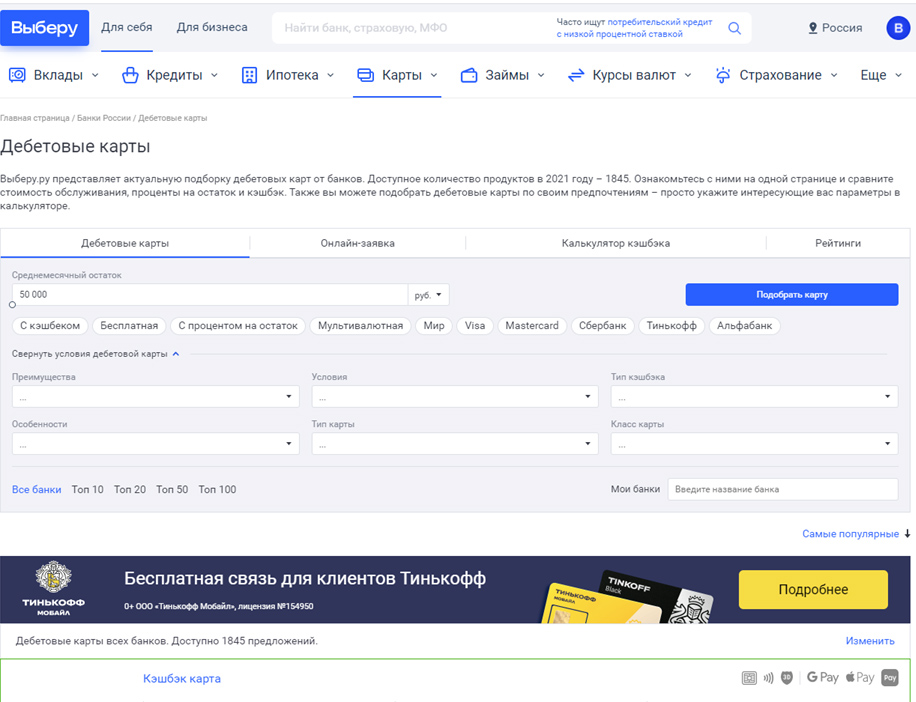Click the contactless payment icon
The image size is (916, 702).
tap(768, 677)
